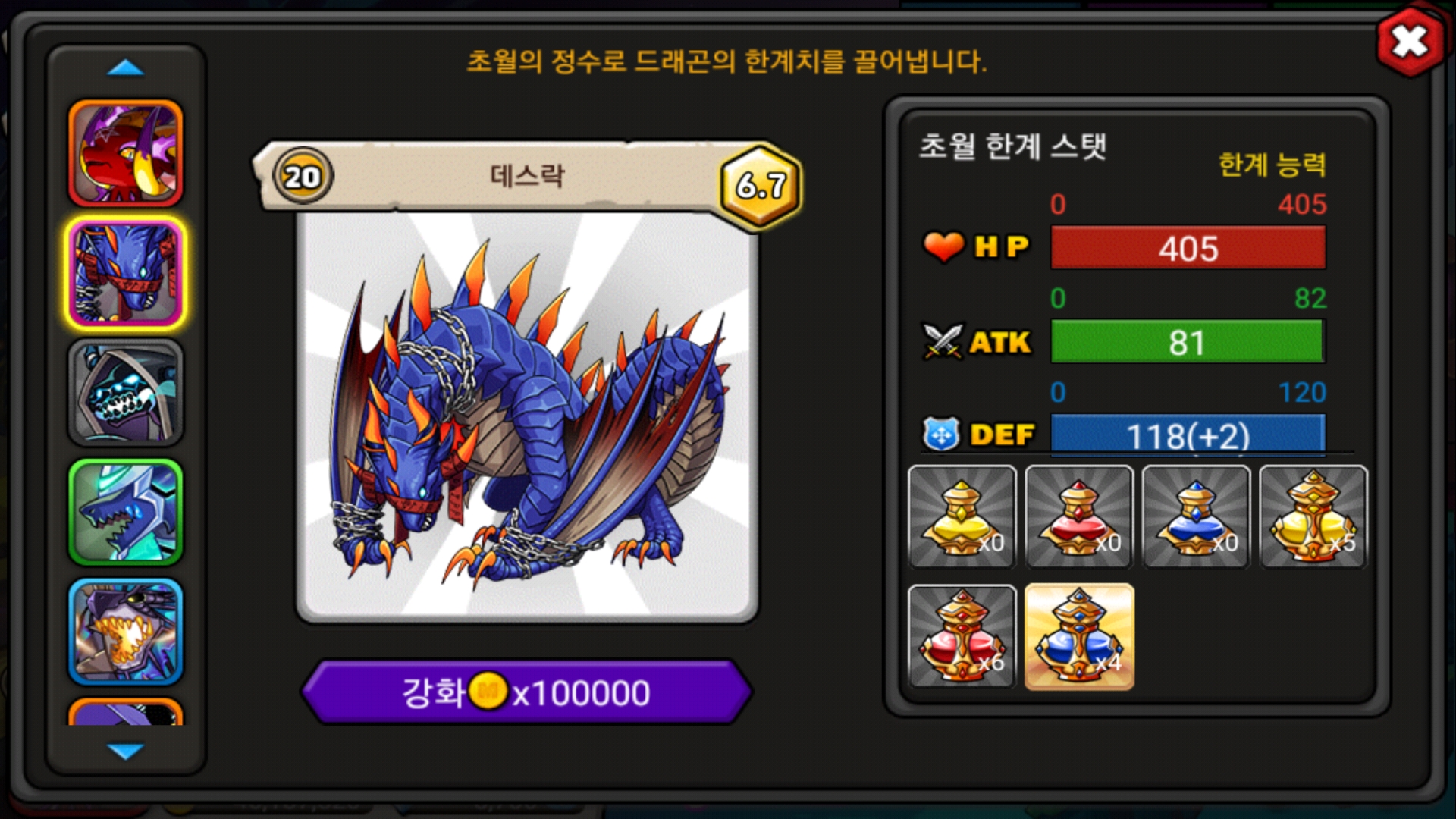Tap the level 20 circle badge

point(303,177)
